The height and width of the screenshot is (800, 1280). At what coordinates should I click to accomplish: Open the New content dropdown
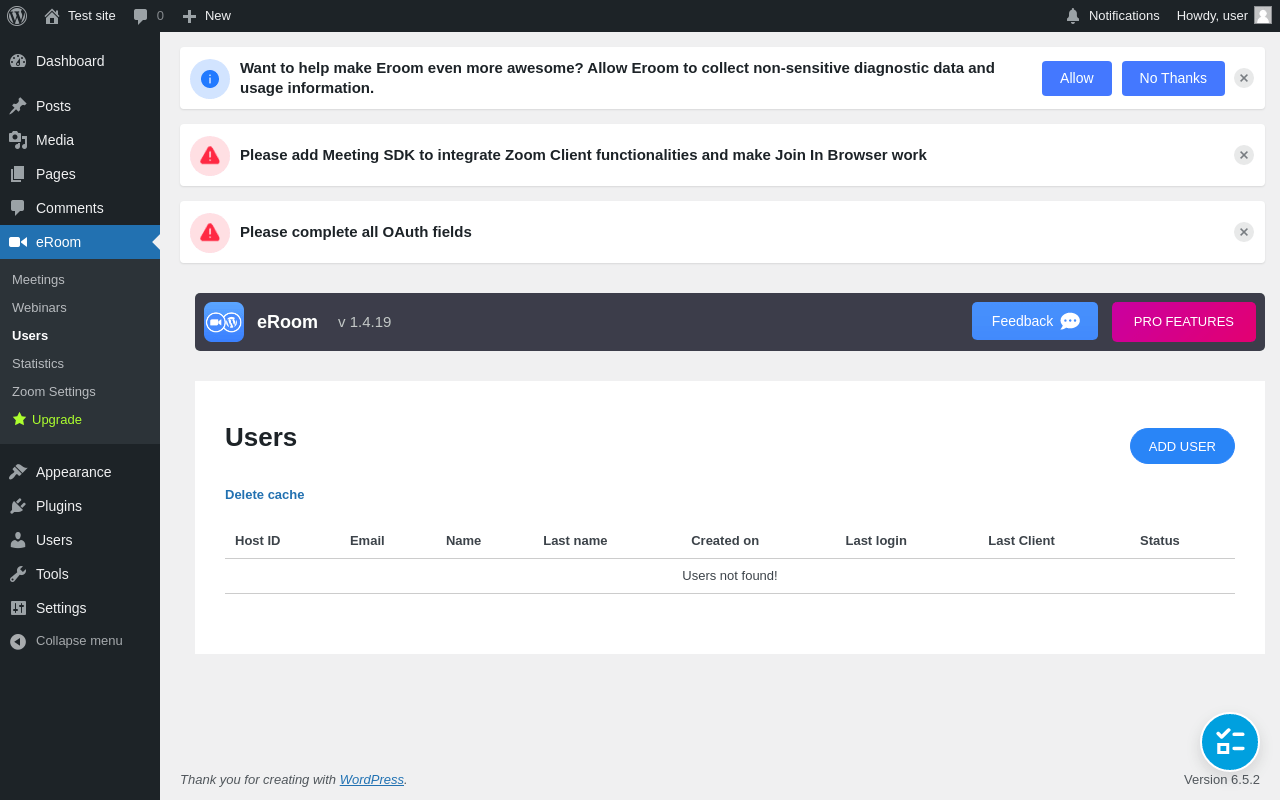[x=207, y=16]
